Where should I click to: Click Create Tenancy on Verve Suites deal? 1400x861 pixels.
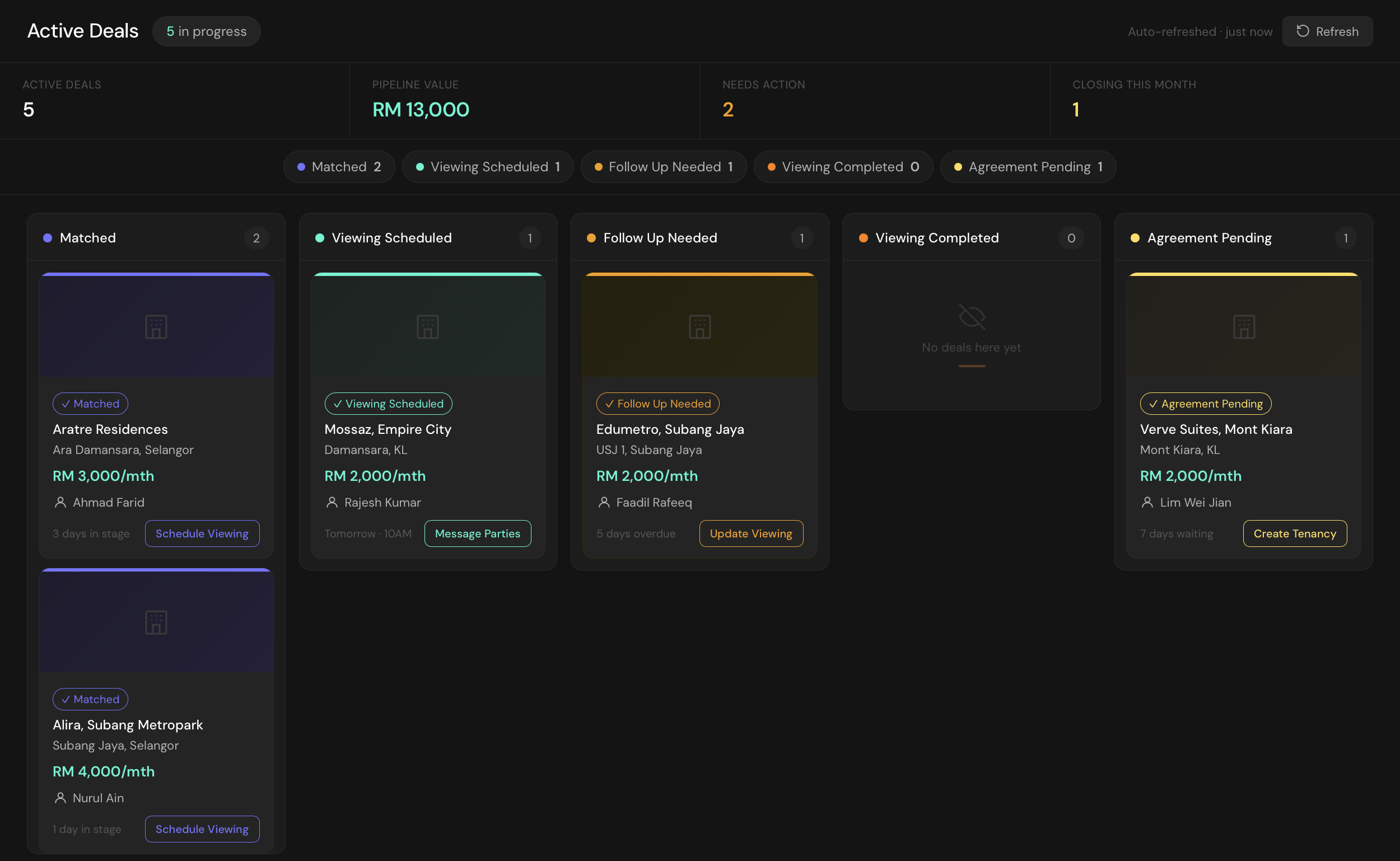pos(1295,534)
